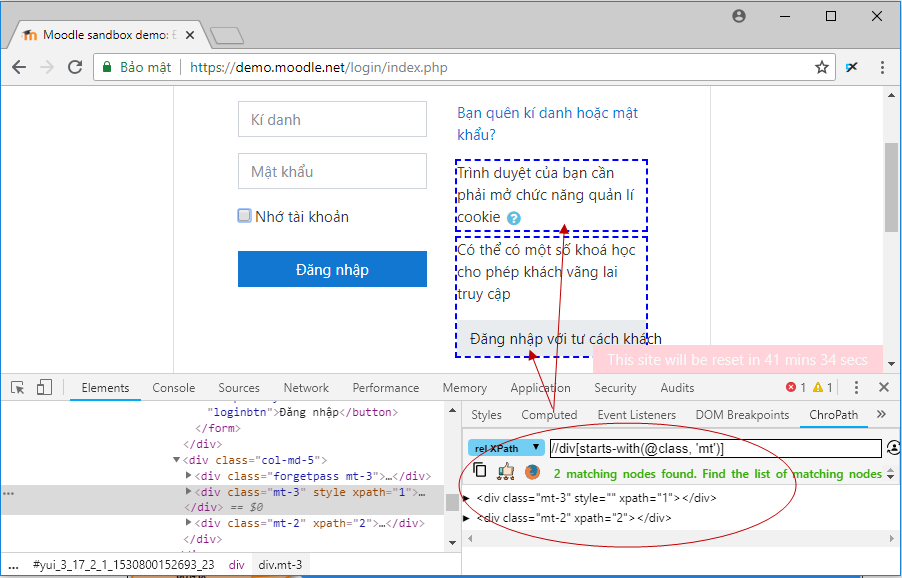Click the page's vertical scrollbar thumb
This screenshot has height=578, width=902.
[891, 186]
